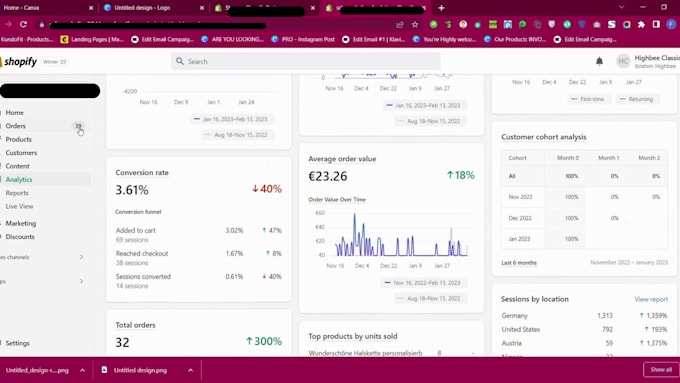Viewport: 680px width, 383px height.
Task: Click the Orders count badge
Action: tap(78, 126)
